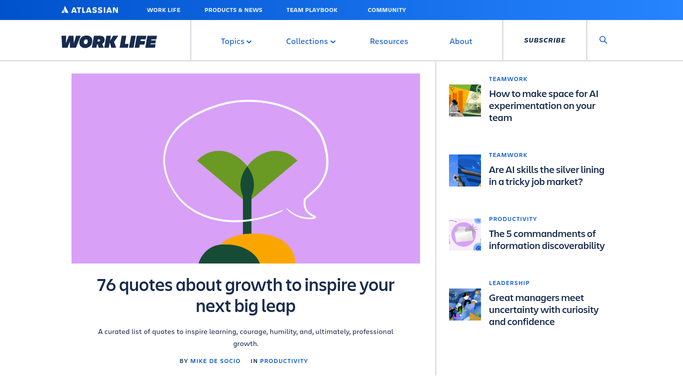The width and height of the screenshot is (683, 384).
Task: Open the About page
Action: click(461, 41)
